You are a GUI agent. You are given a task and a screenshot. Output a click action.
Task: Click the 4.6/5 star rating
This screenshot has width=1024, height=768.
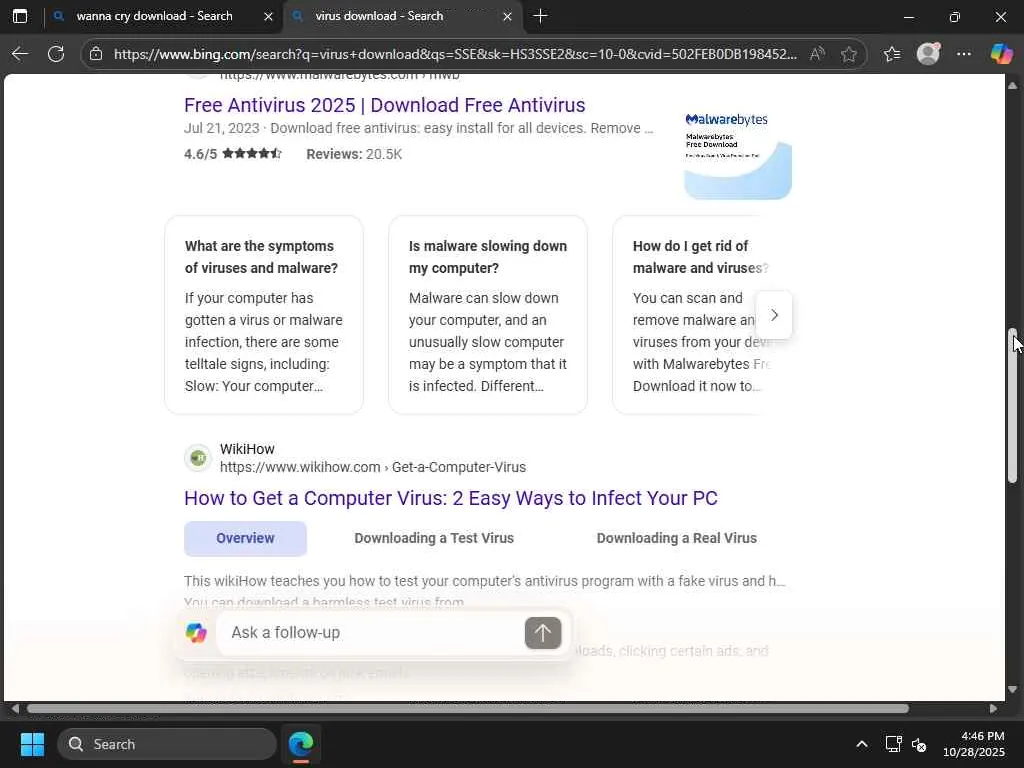coord(232,154)
